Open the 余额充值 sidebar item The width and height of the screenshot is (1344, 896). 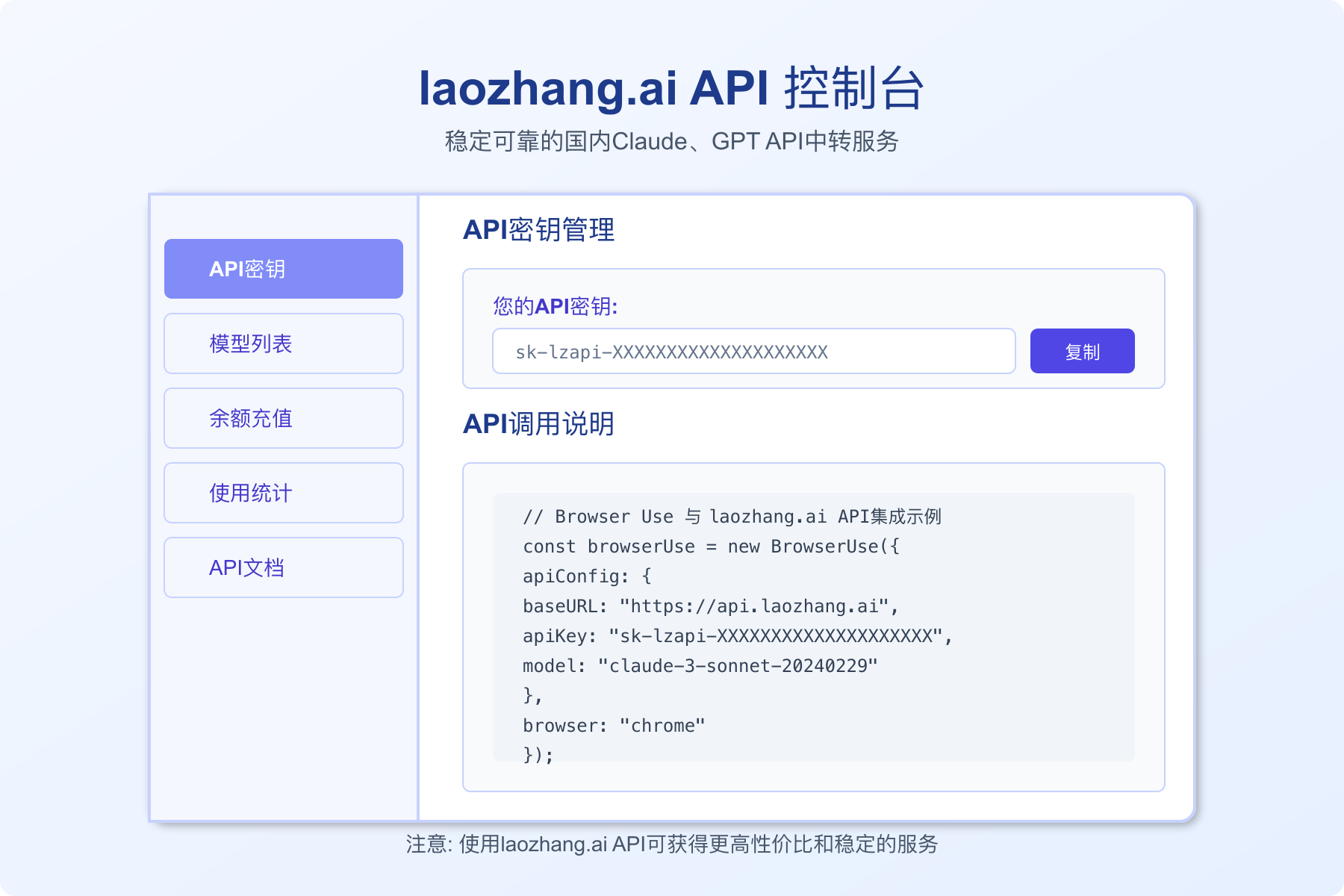pyautogui.click(x=284, y=418)
